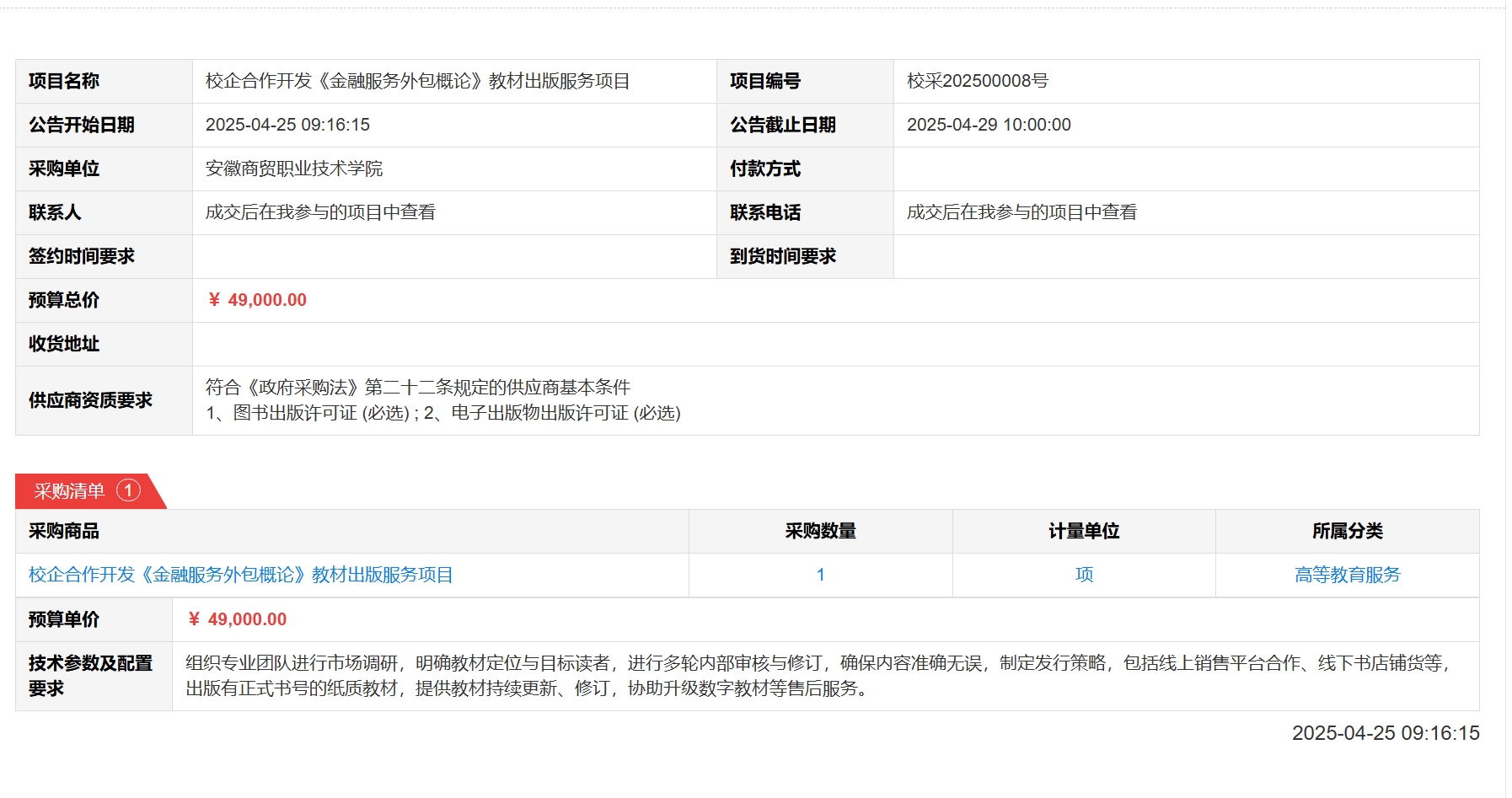Click the announcement deadline 2025-04-29 10:00:00
Viewport: 1512px width, 798px height.
989,125
